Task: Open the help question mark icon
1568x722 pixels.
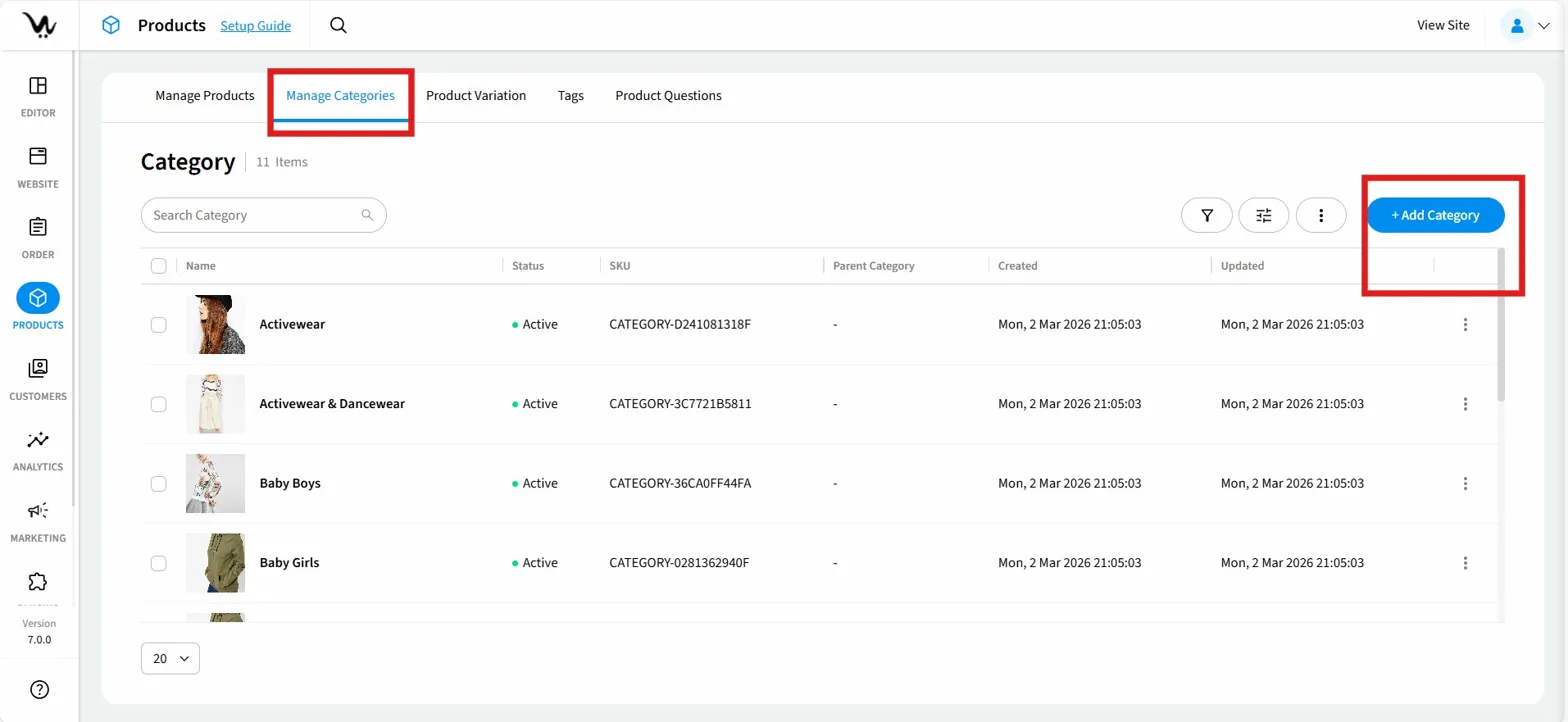Action: (39, 689)
